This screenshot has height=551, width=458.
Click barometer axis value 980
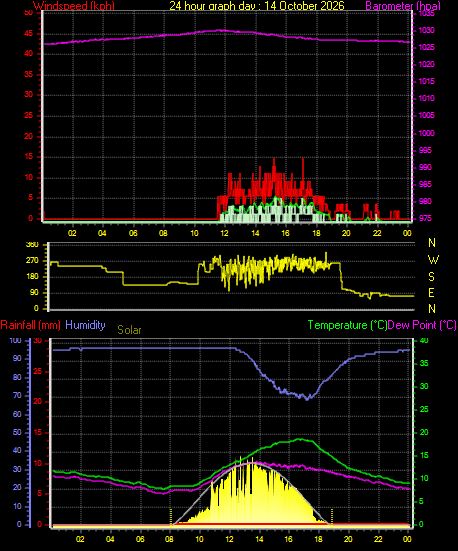tap(425, 201)
